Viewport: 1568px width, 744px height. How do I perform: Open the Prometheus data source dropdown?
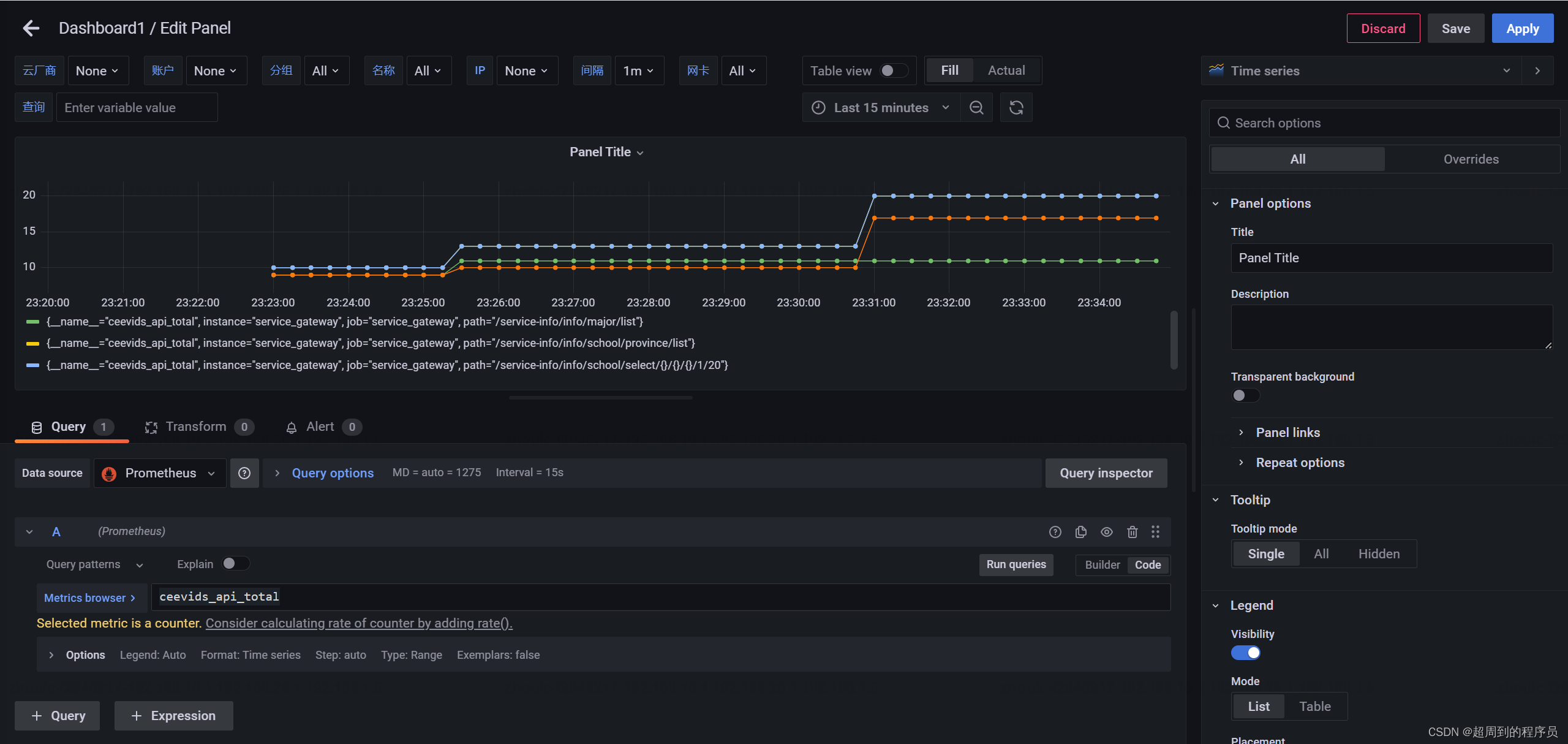[x=160, y=473]
